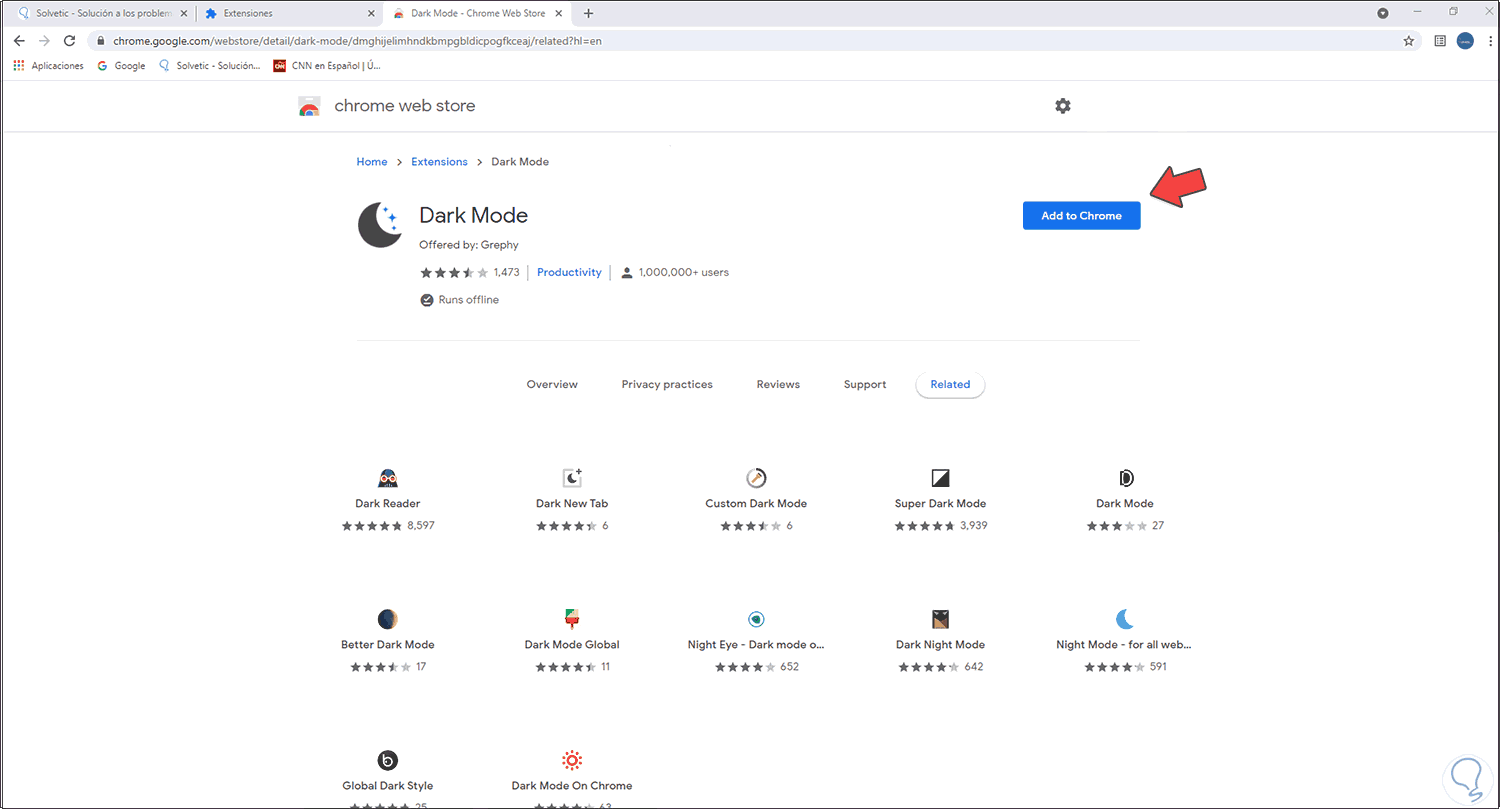Open the Chrome profile avatar

(x=1465, y=41)
